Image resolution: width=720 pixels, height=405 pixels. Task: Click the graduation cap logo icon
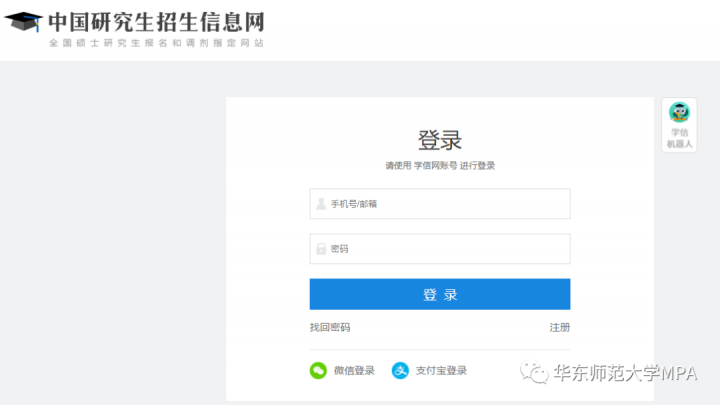23,22
